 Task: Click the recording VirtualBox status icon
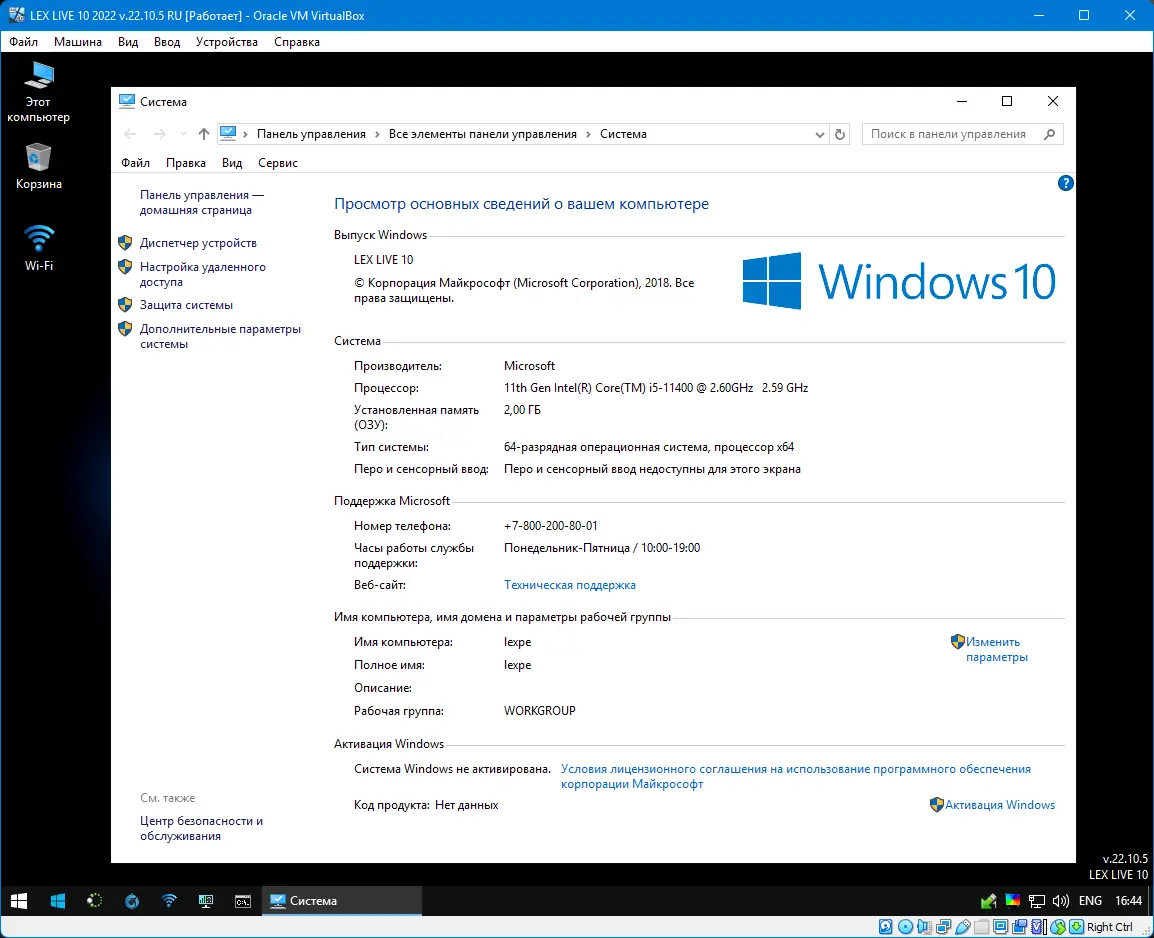1020,927
